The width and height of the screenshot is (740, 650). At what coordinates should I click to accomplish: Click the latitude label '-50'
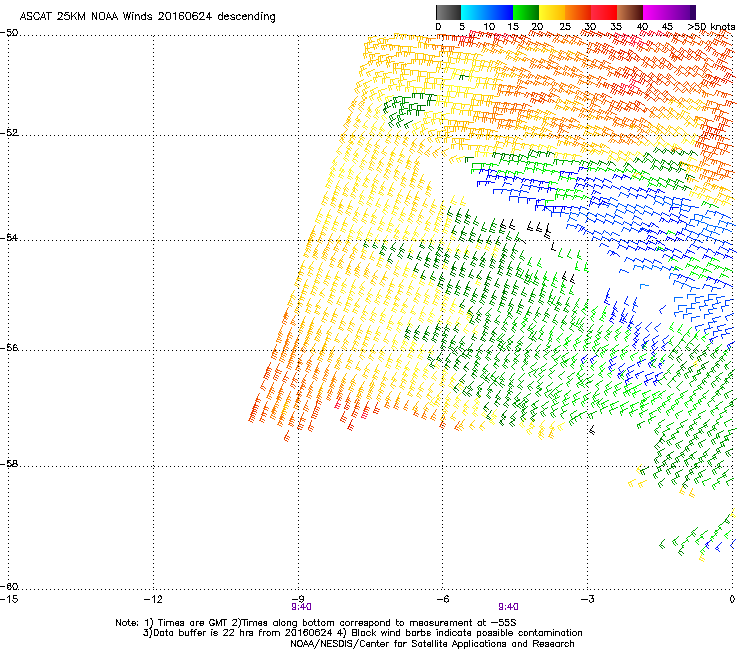click(9, 33)
